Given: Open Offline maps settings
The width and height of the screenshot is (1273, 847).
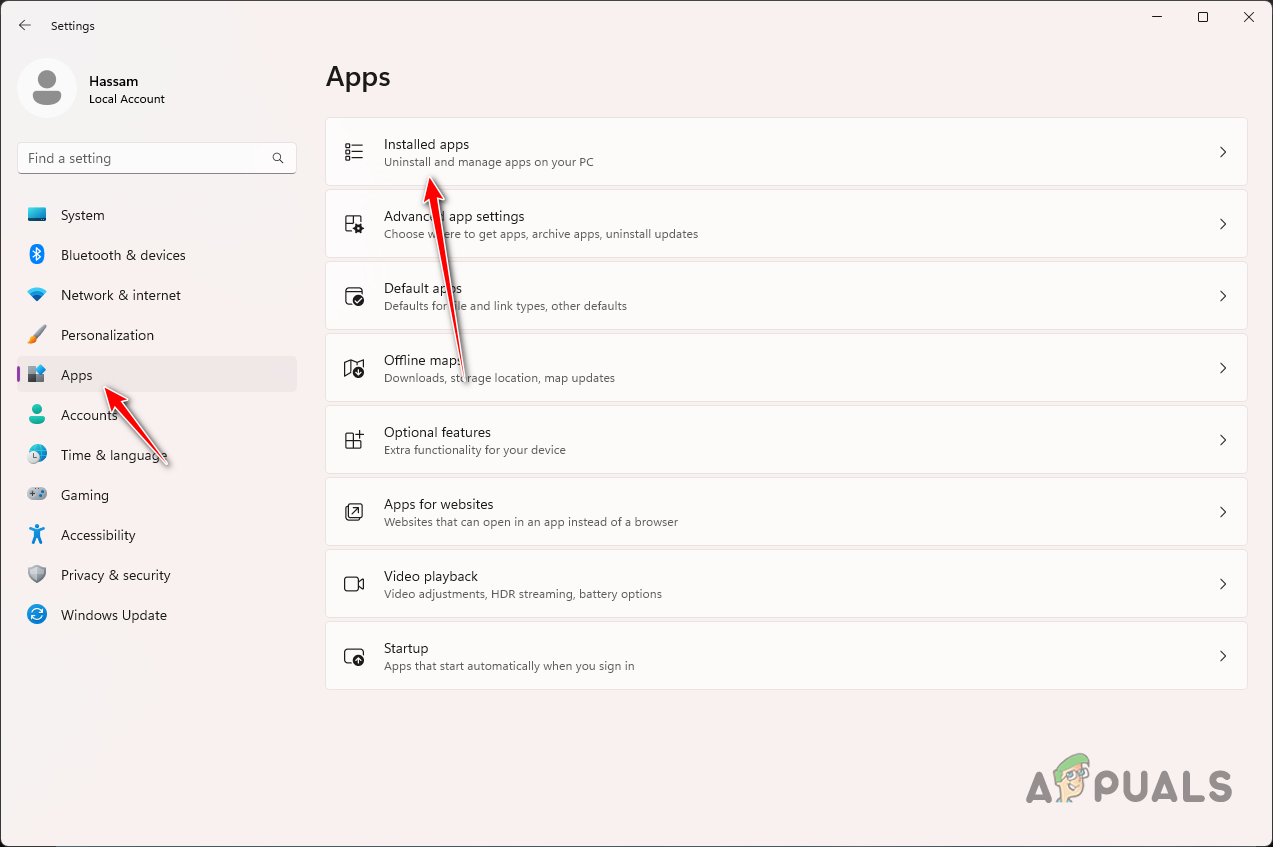Looking at the screenshot, I should (x=424, y=360).
